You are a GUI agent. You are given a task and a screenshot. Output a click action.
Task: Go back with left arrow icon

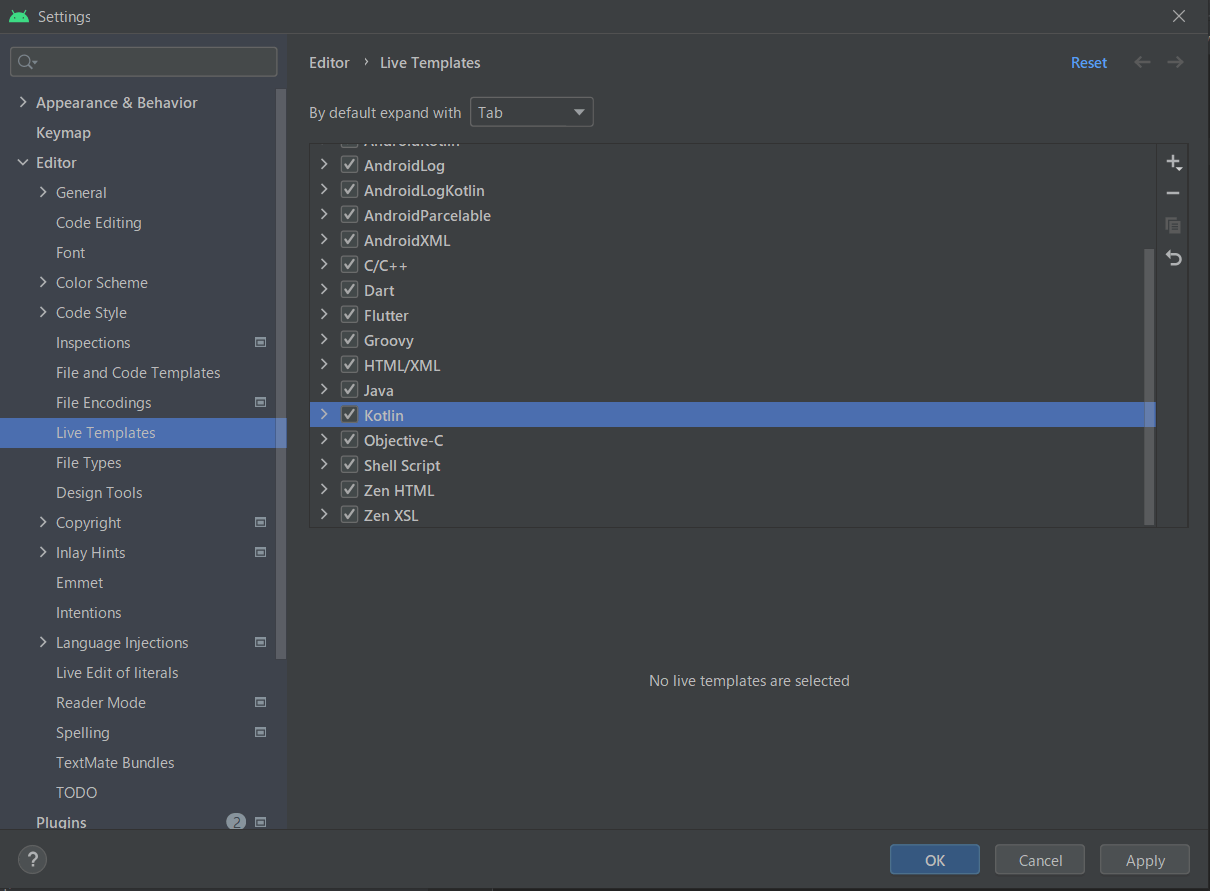click(1142, 62)
